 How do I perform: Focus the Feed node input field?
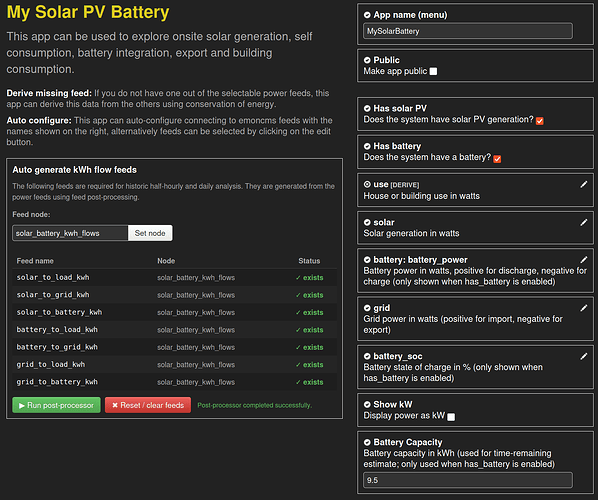click(70, 233)
